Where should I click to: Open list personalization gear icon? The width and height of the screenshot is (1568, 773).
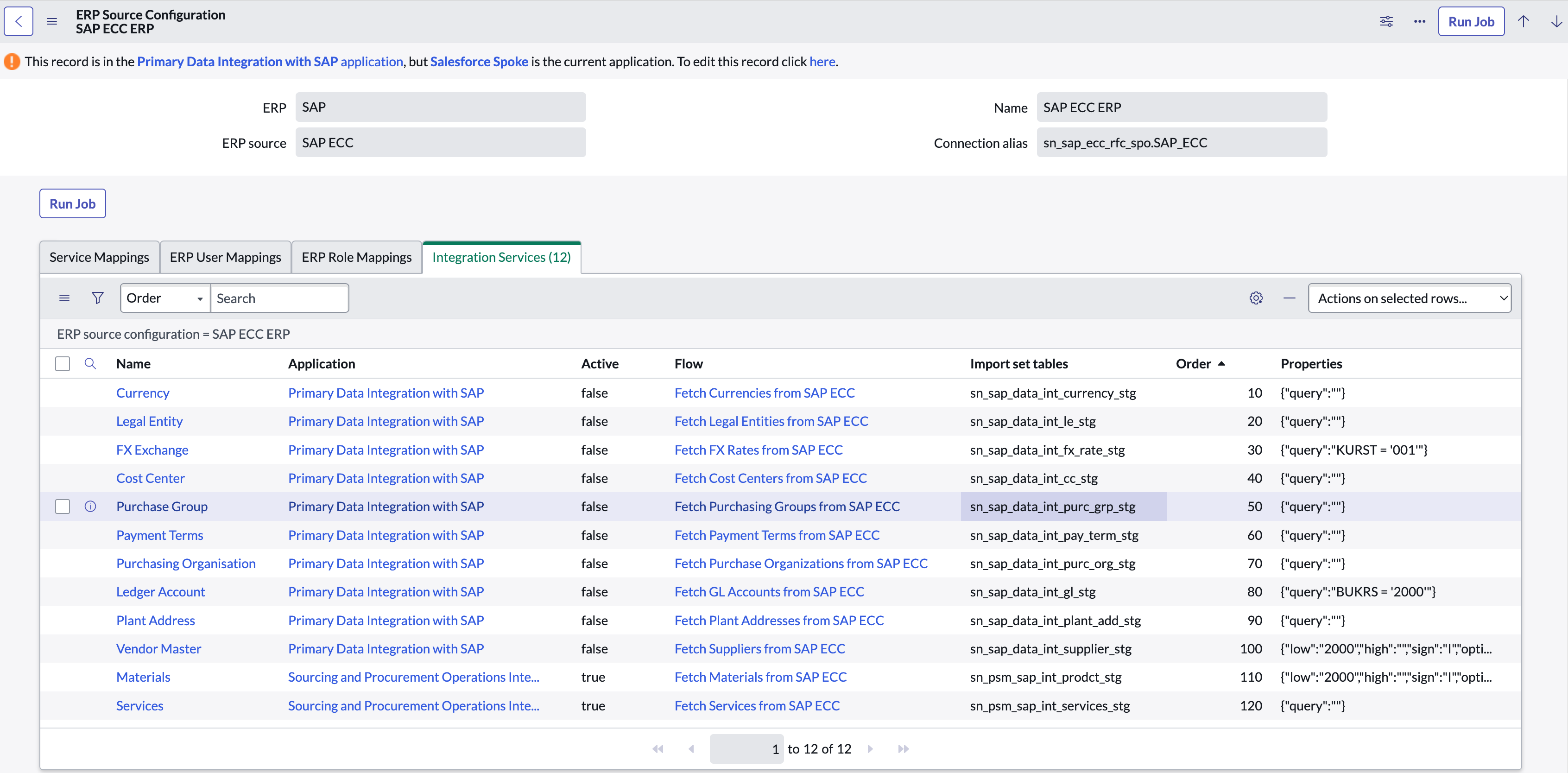tap(1256, 298)
